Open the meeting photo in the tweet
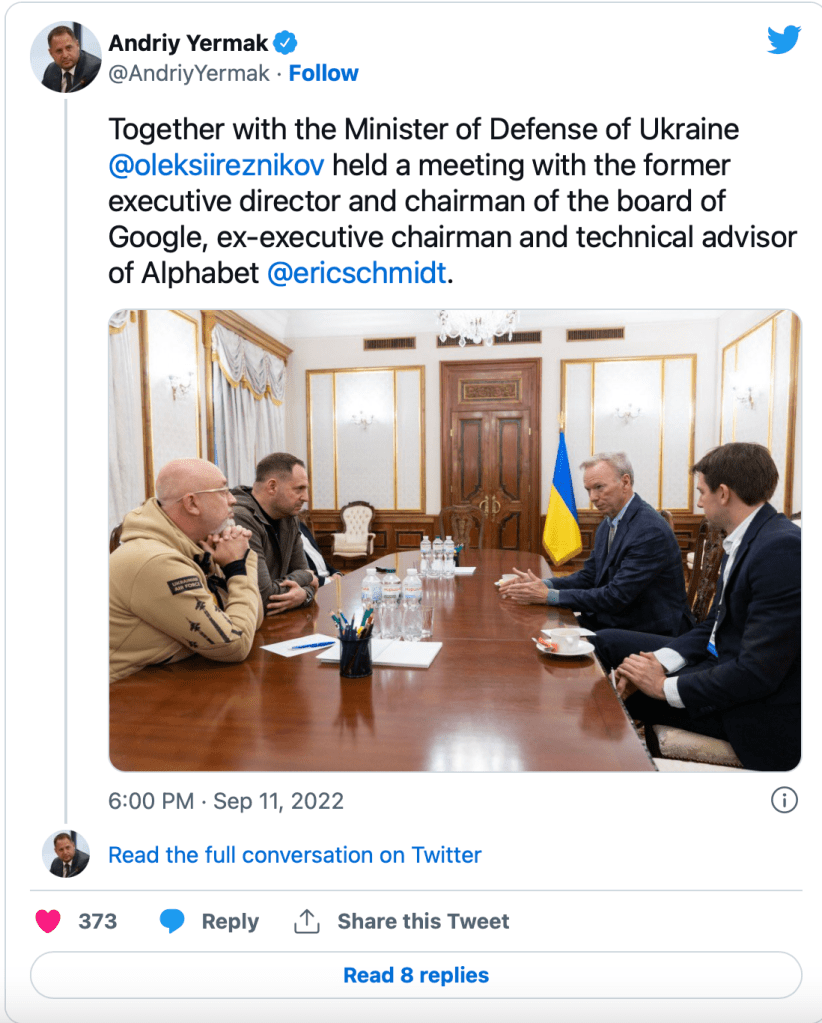 (x=454, y=540)
